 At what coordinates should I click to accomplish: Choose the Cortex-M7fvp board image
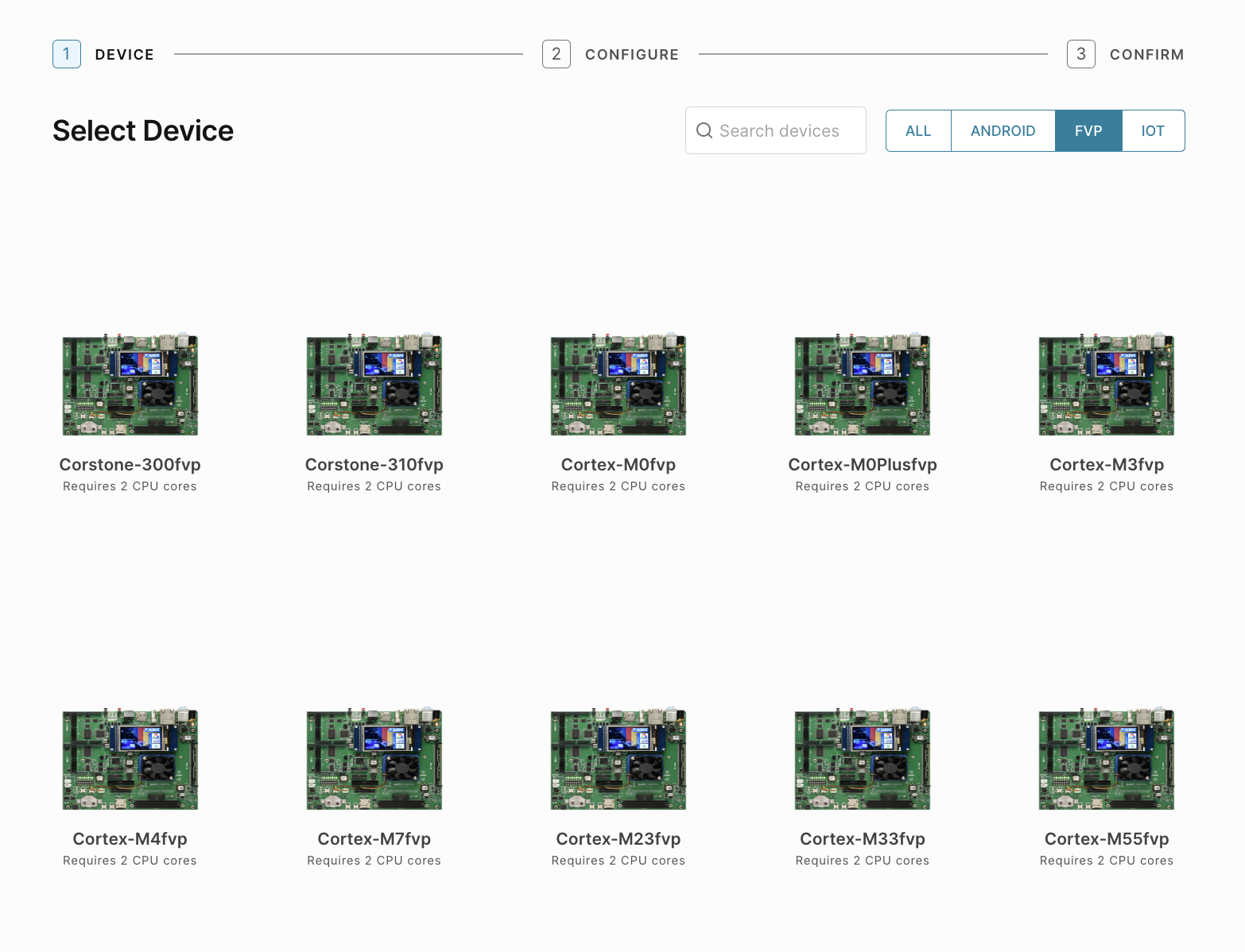pos(374,758)
